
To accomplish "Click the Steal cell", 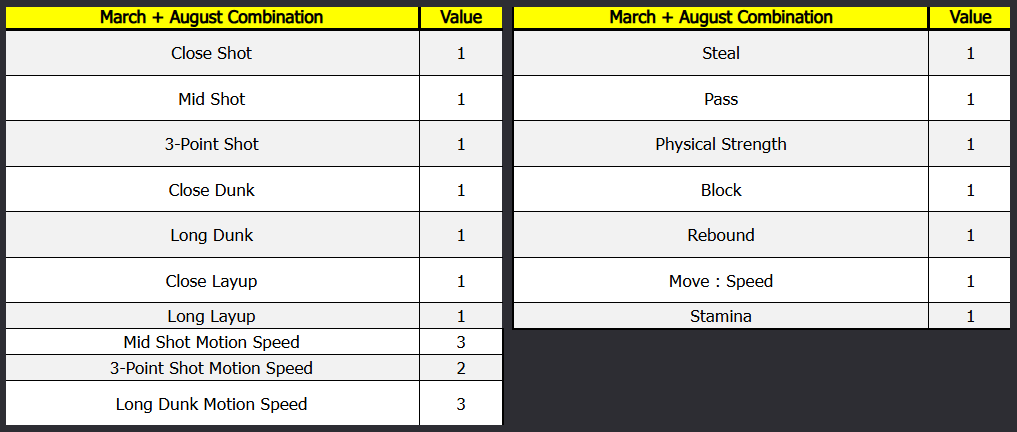I will point(720,53).
